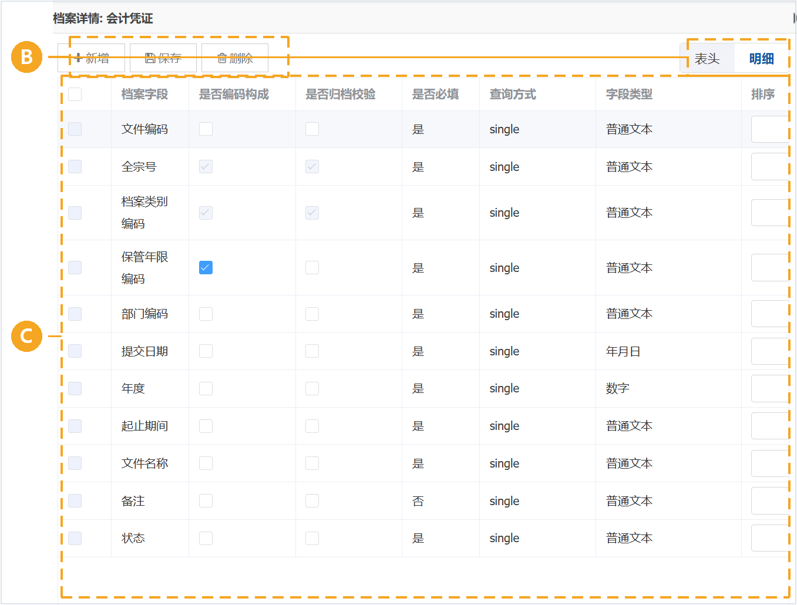Viewport: 797px width, 605px height.
Task: Select the row checkbox for 备注
Action: [x=75, y=501]
